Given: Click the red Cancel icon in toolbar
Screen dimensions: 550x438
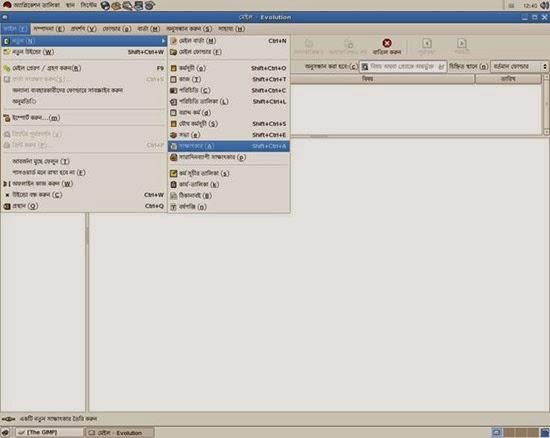Looking at the screenshot, I should coord(387,43).
